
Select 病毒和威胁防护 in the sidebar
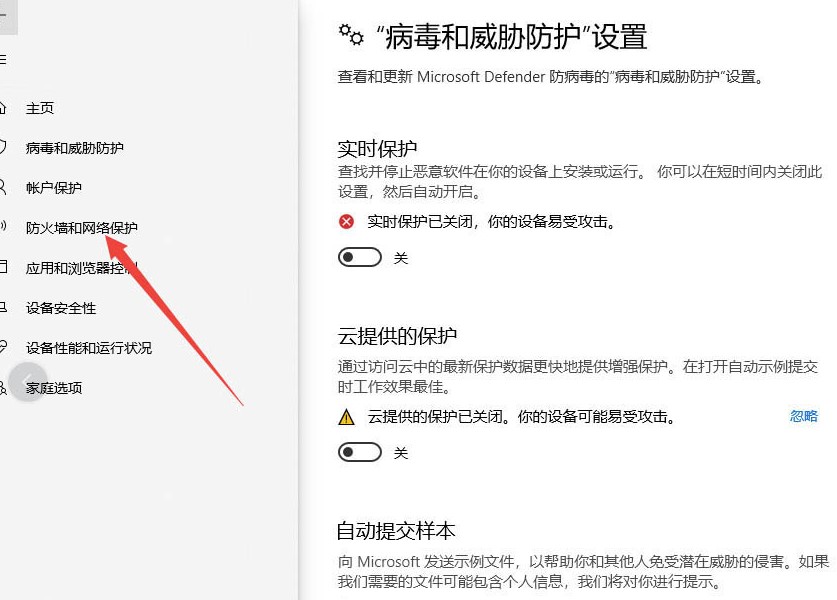pyautogui.click(x=75, y=148)
